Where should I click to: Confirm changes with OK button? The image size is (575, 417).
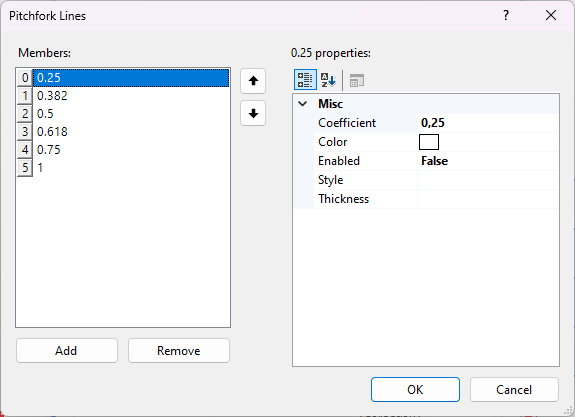415,389
